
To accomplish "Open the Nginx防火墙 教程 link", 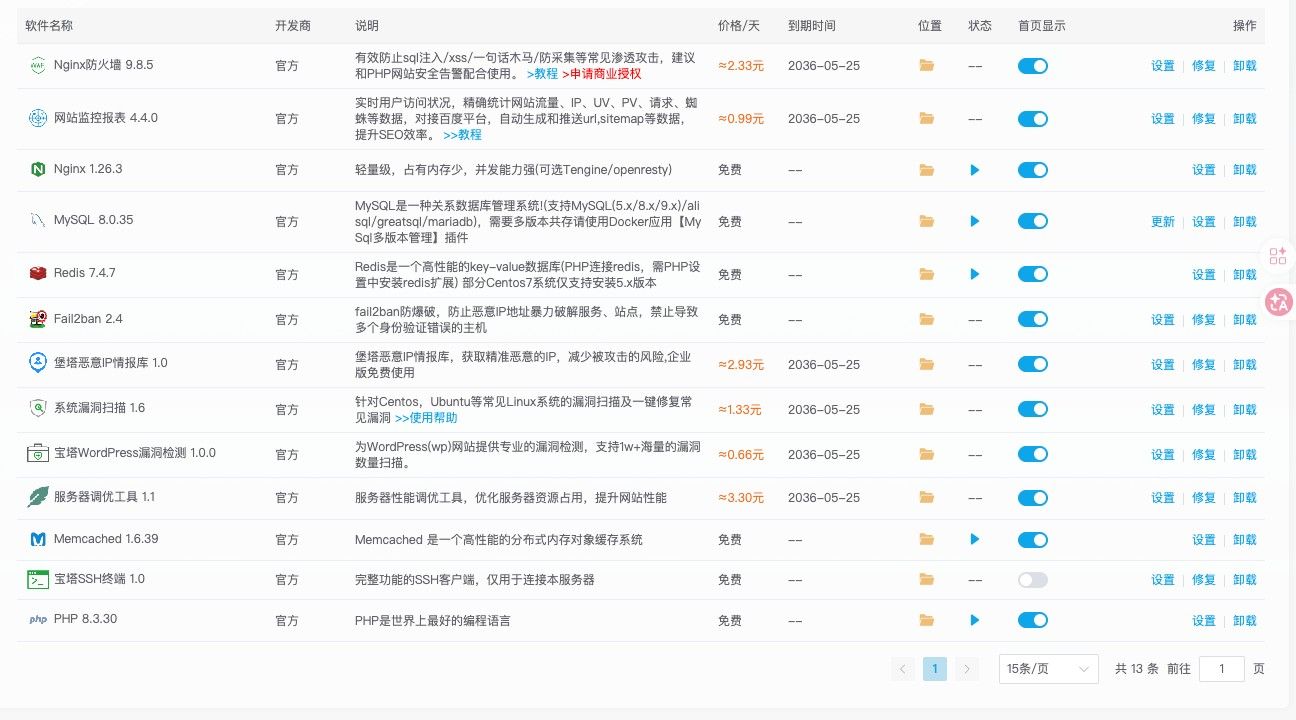I will pos(542,74).
